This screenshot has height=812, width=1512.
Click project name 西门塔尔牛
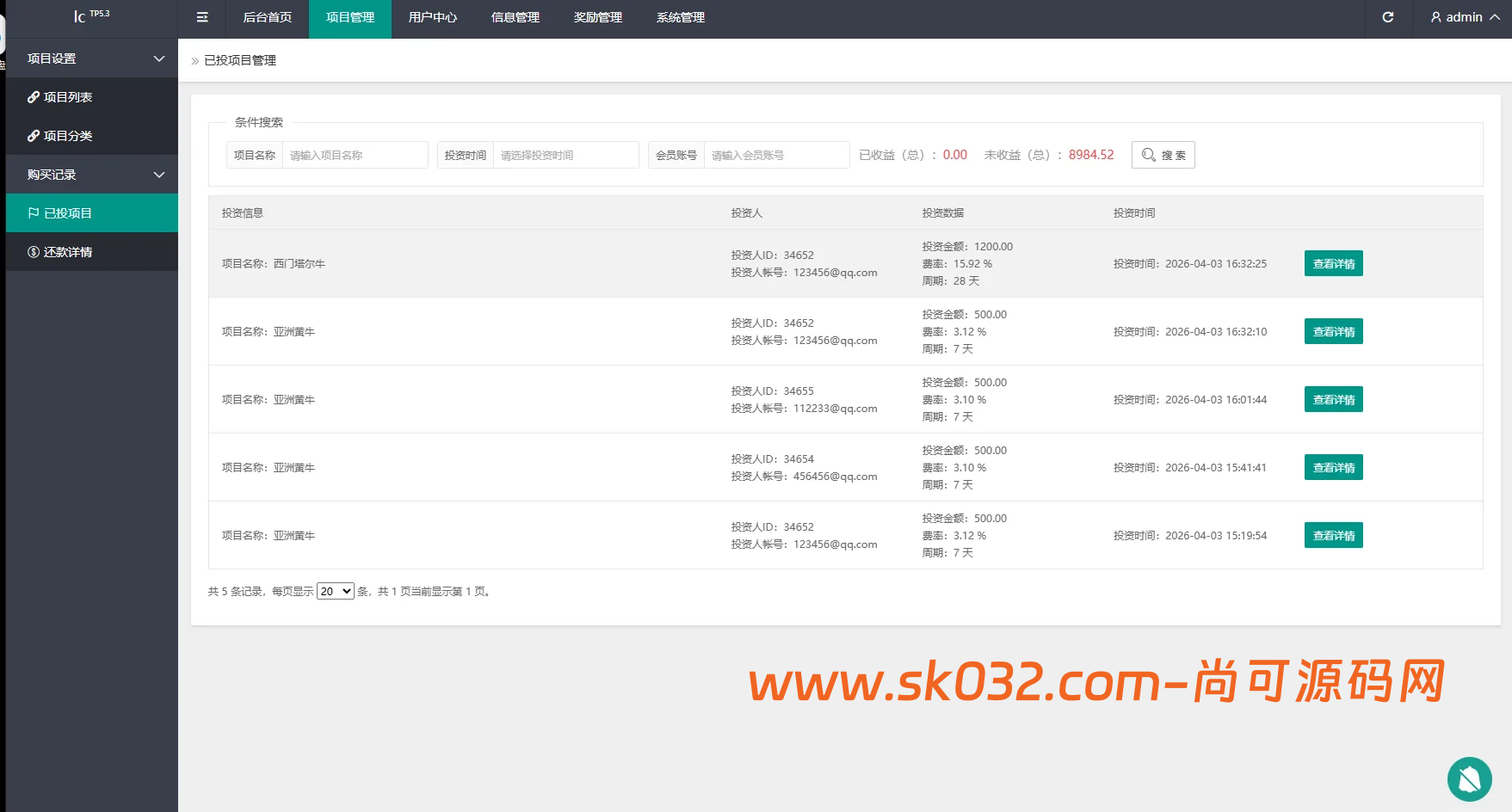click(x=299, y=264)
